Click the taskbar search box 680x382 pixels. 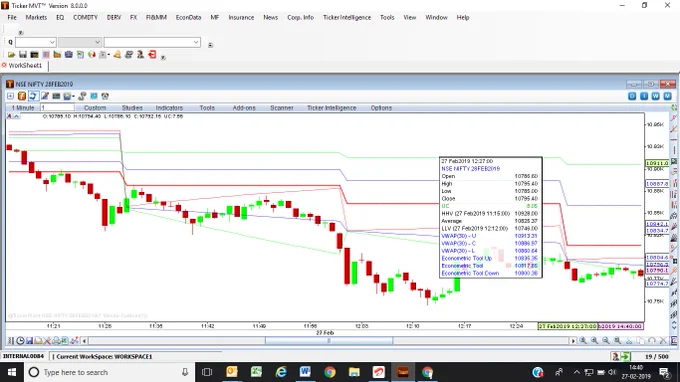[108, 372]
